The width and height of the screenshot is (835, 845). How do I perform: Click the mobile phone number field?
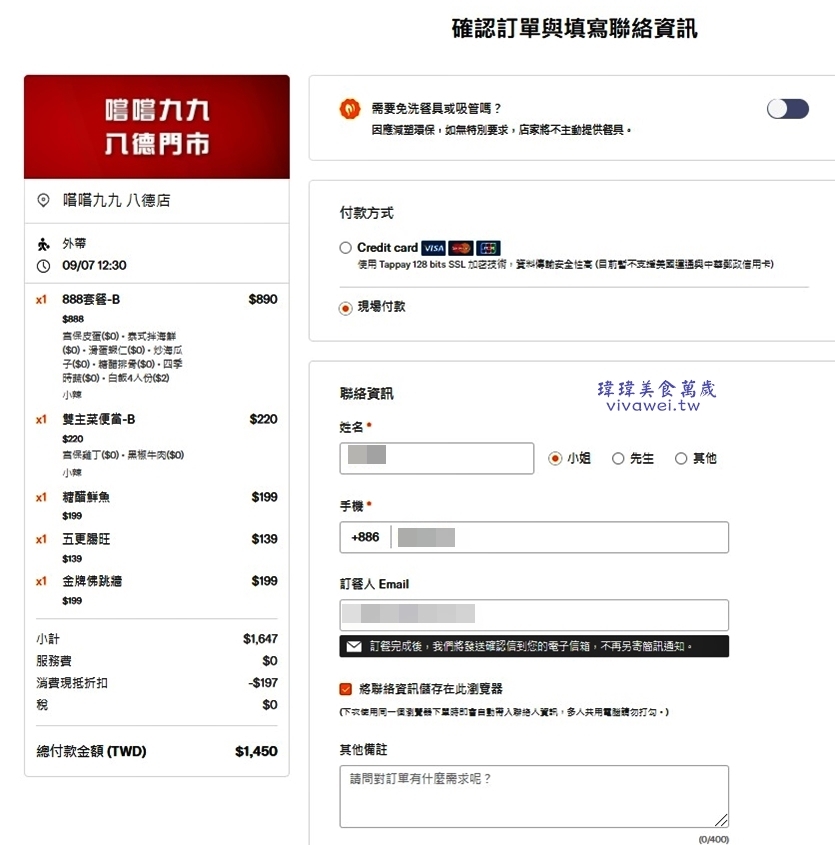(558, 537)
